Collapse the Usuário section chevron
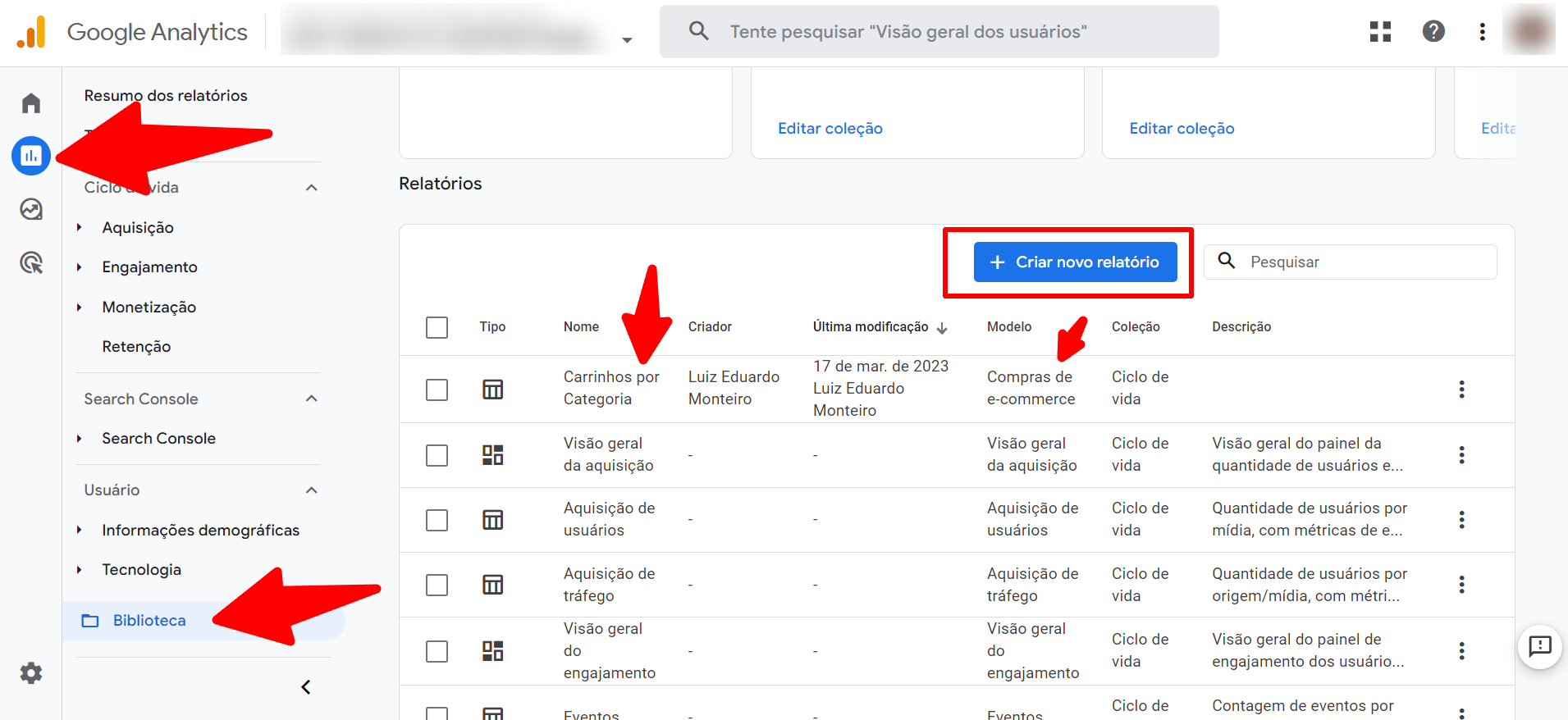Viewport: 1568px width, 720px height. [x=311, y=490]
